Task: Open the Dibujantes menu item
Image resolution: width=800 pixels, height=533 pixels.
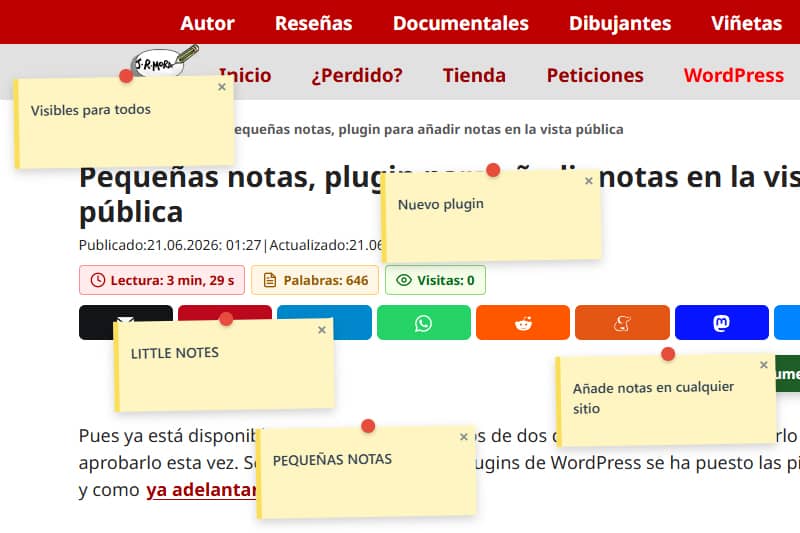Action: [620, 23]
